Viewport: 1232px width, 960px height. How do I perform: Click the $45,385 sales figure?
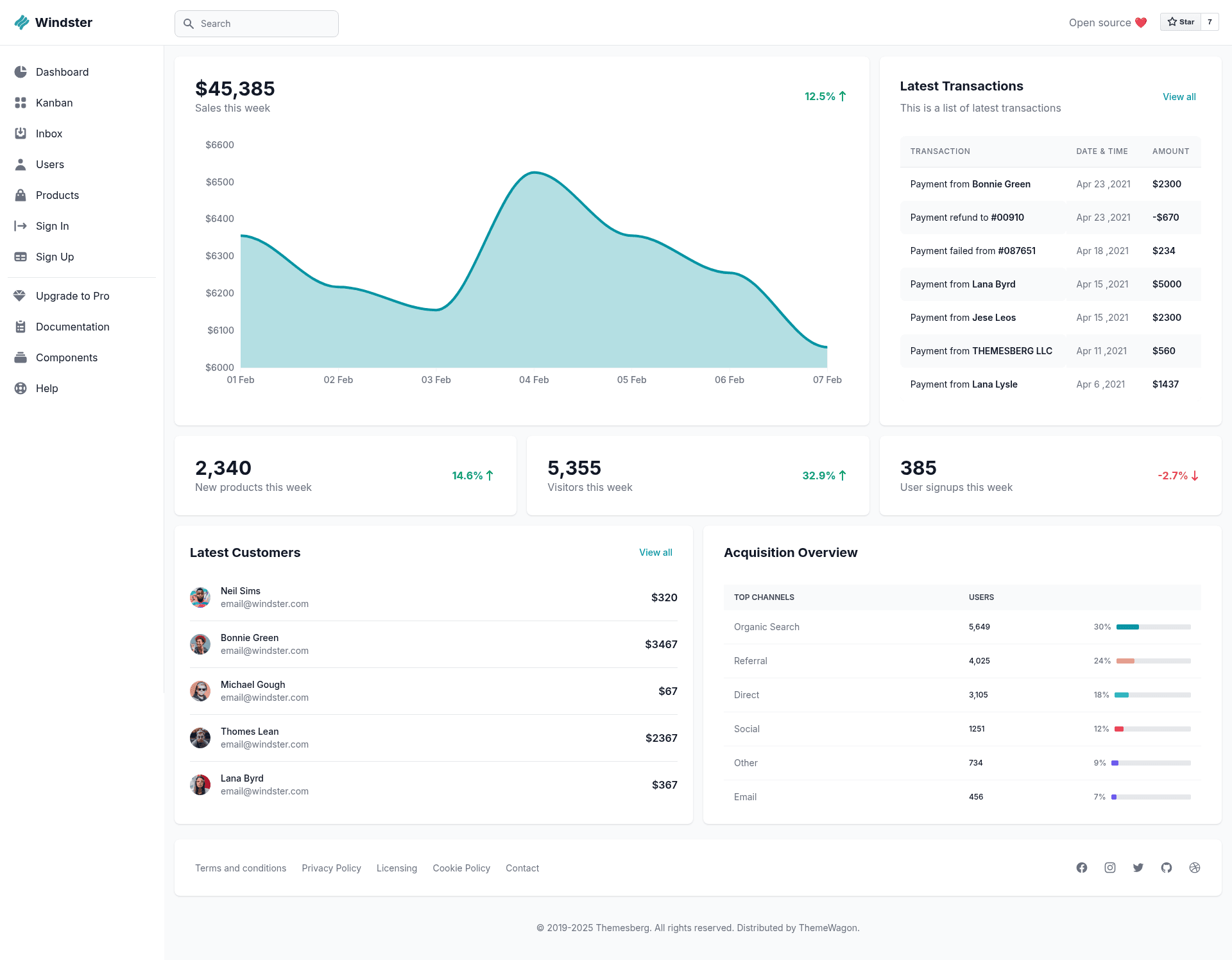pyautogui.click(x=235, y=89)
